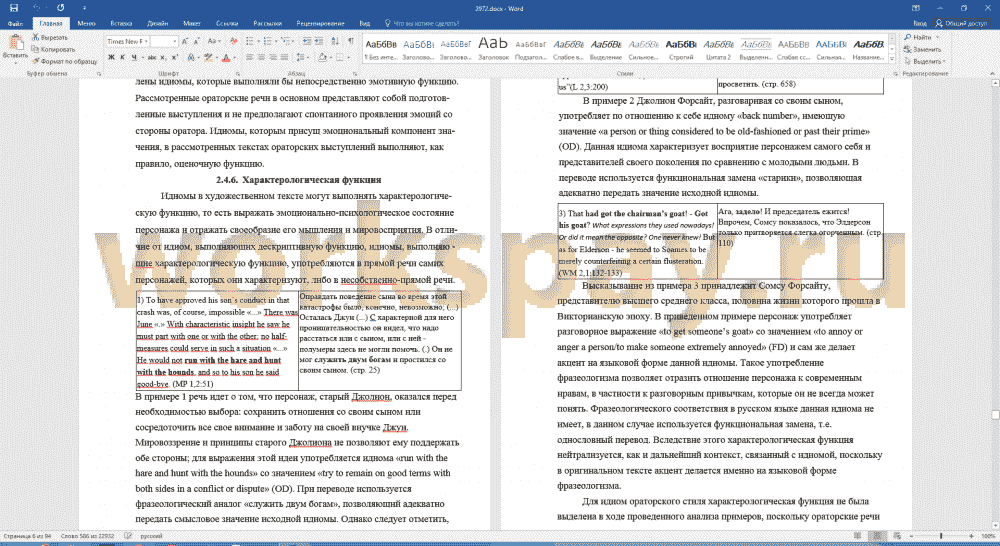This screenshot has width=1000, height=546.
Task: Increase paragraph indent icon
Action: coord(318,41)
